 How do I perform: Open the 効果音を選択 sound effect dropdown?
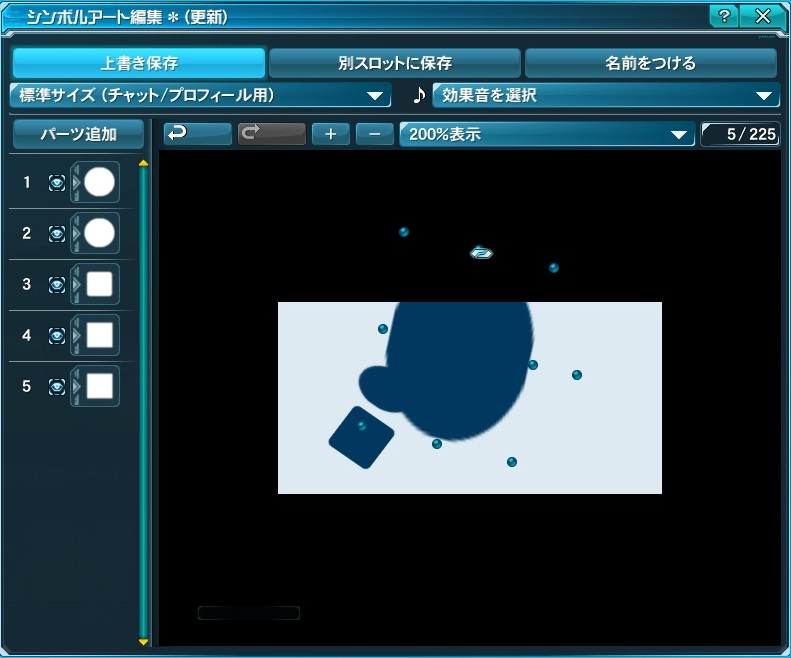point(606,95)
